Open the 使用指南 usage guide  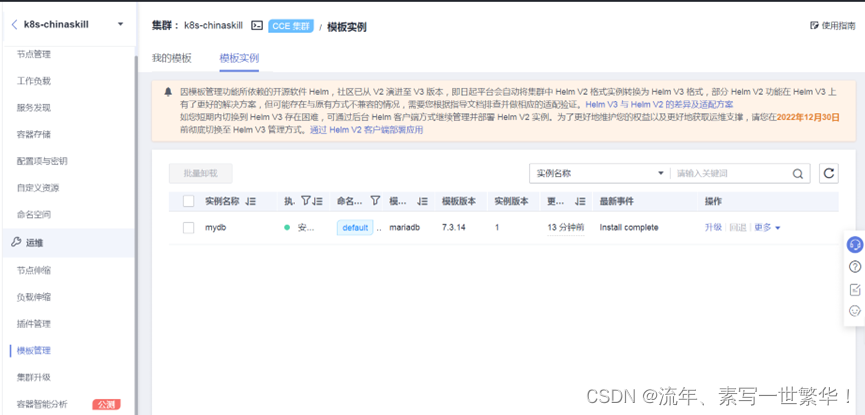[833, 25]
